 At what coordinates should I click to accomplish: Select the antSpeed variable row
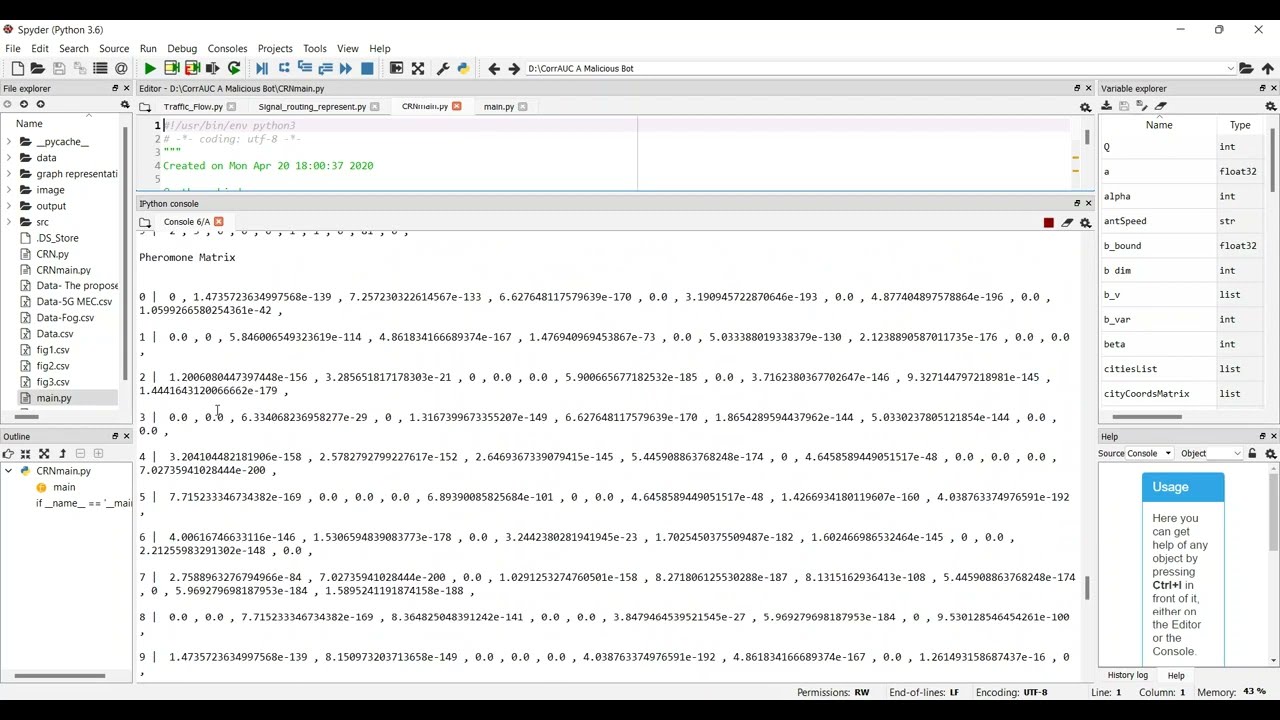click(x=1182, y=221)
